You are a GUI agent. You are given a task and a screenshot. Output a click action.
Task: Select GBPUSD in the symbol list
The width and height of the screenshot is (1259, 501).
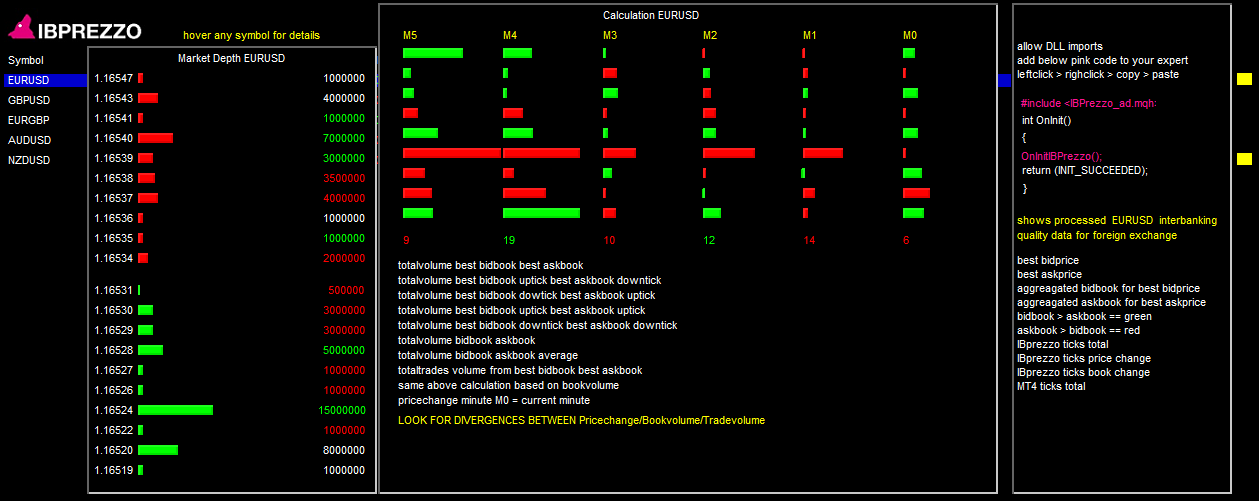point(29,100)
